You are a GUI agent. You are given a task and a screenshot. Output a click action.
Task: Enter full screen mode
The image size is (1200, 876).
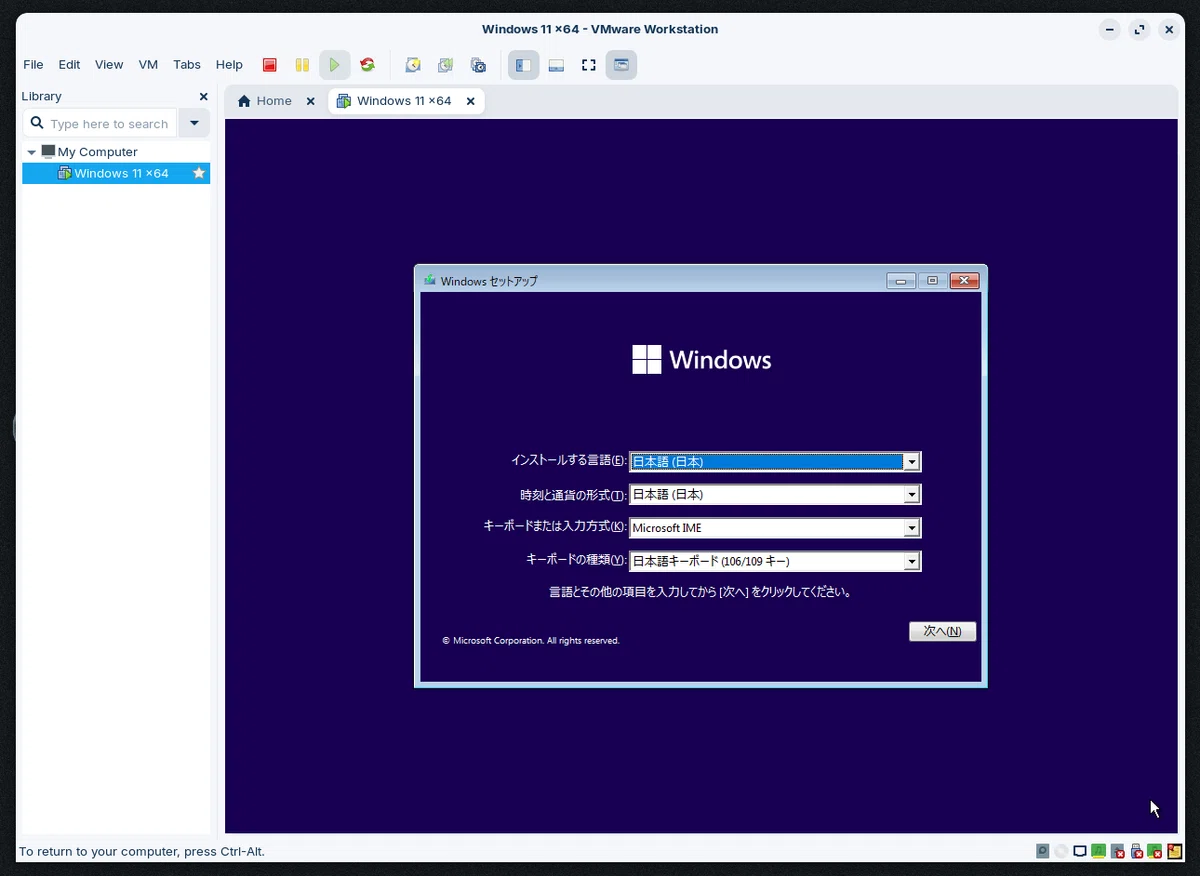[x=589, y=65]
